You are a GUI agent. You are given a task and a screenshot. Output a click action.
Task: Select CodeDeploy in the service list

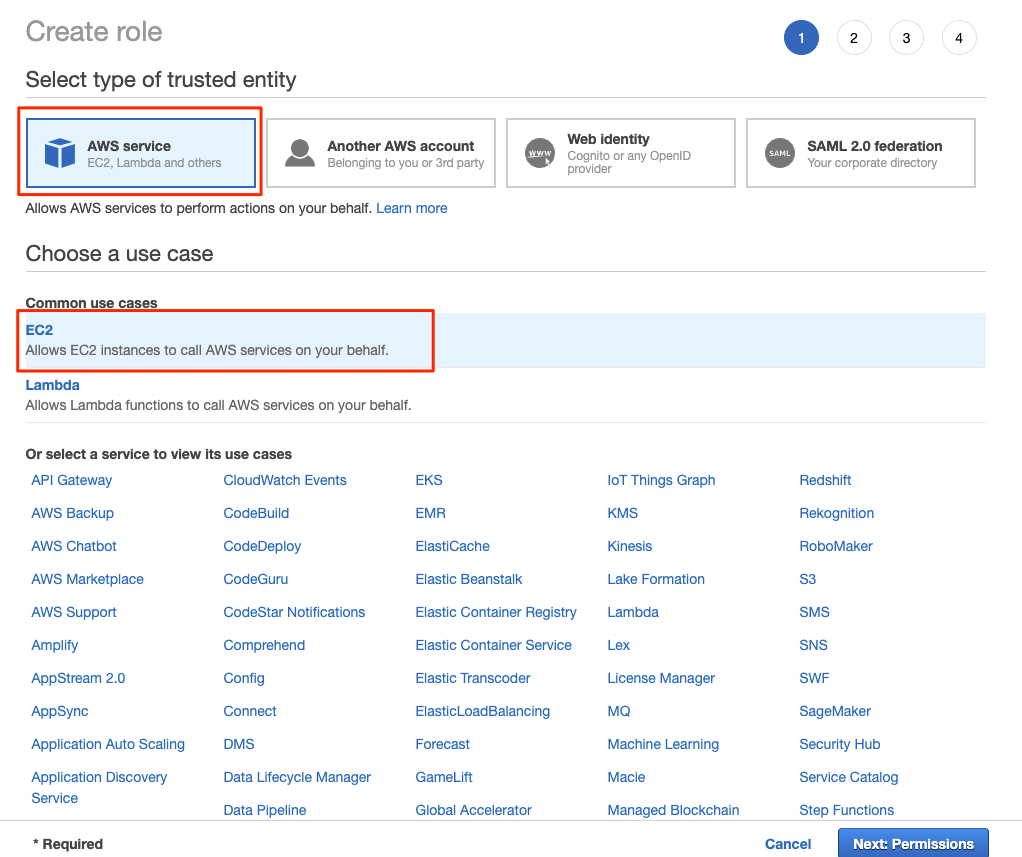[x=262, y=546]
